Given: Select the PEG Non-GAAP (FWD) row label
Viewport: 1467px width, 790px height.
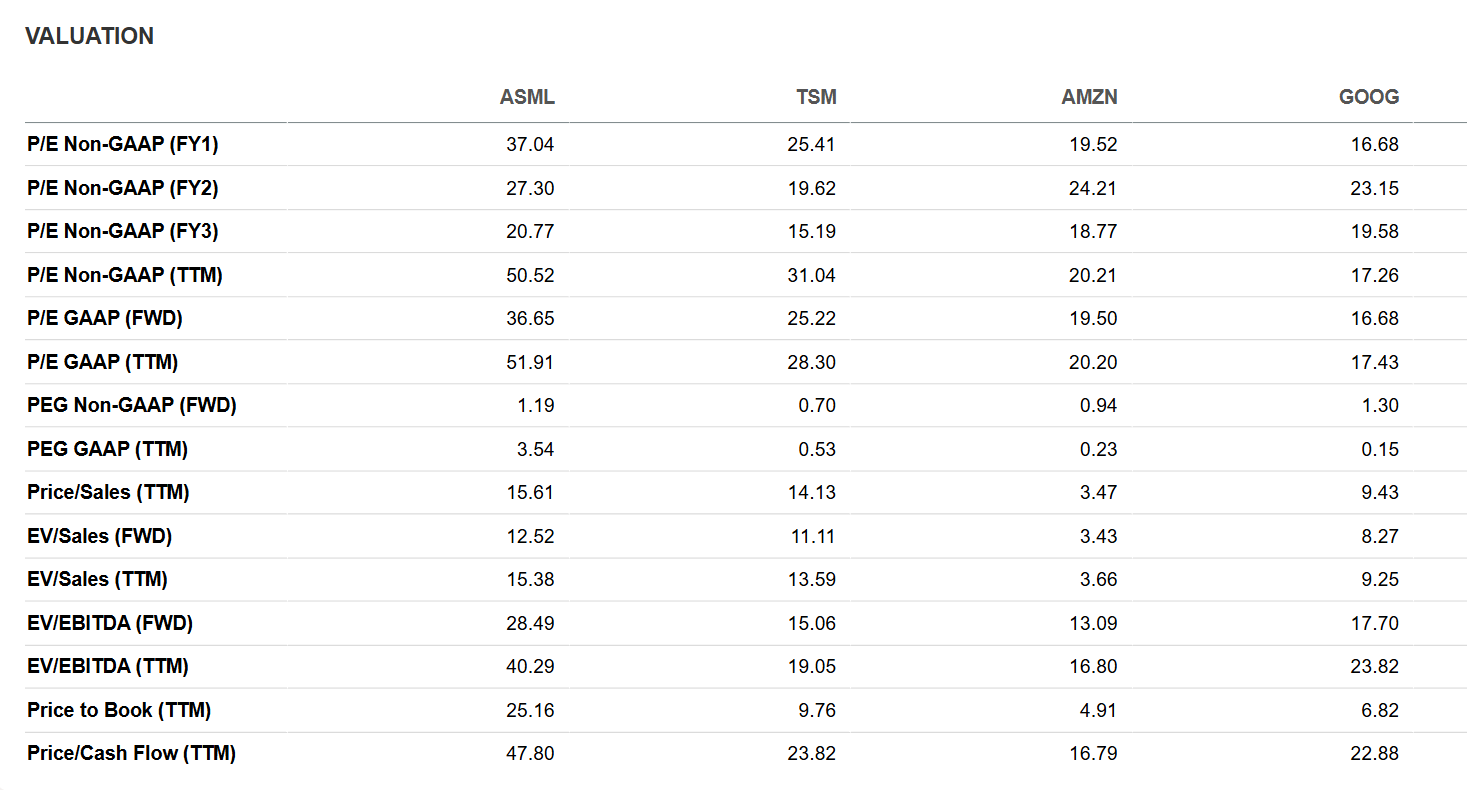Looking at the screenshot, I should coord(132,405).
